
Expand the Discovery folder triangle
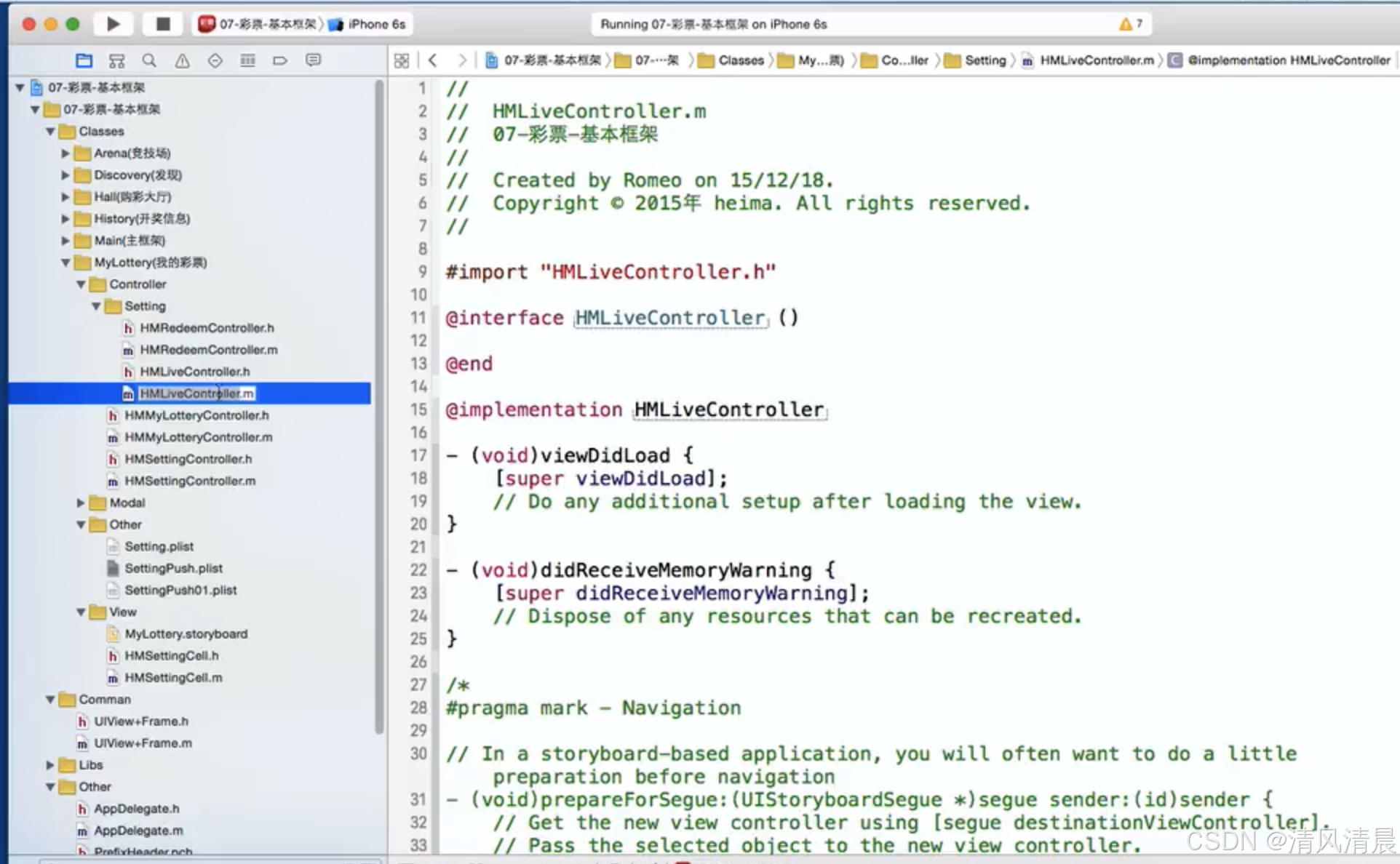65,175
